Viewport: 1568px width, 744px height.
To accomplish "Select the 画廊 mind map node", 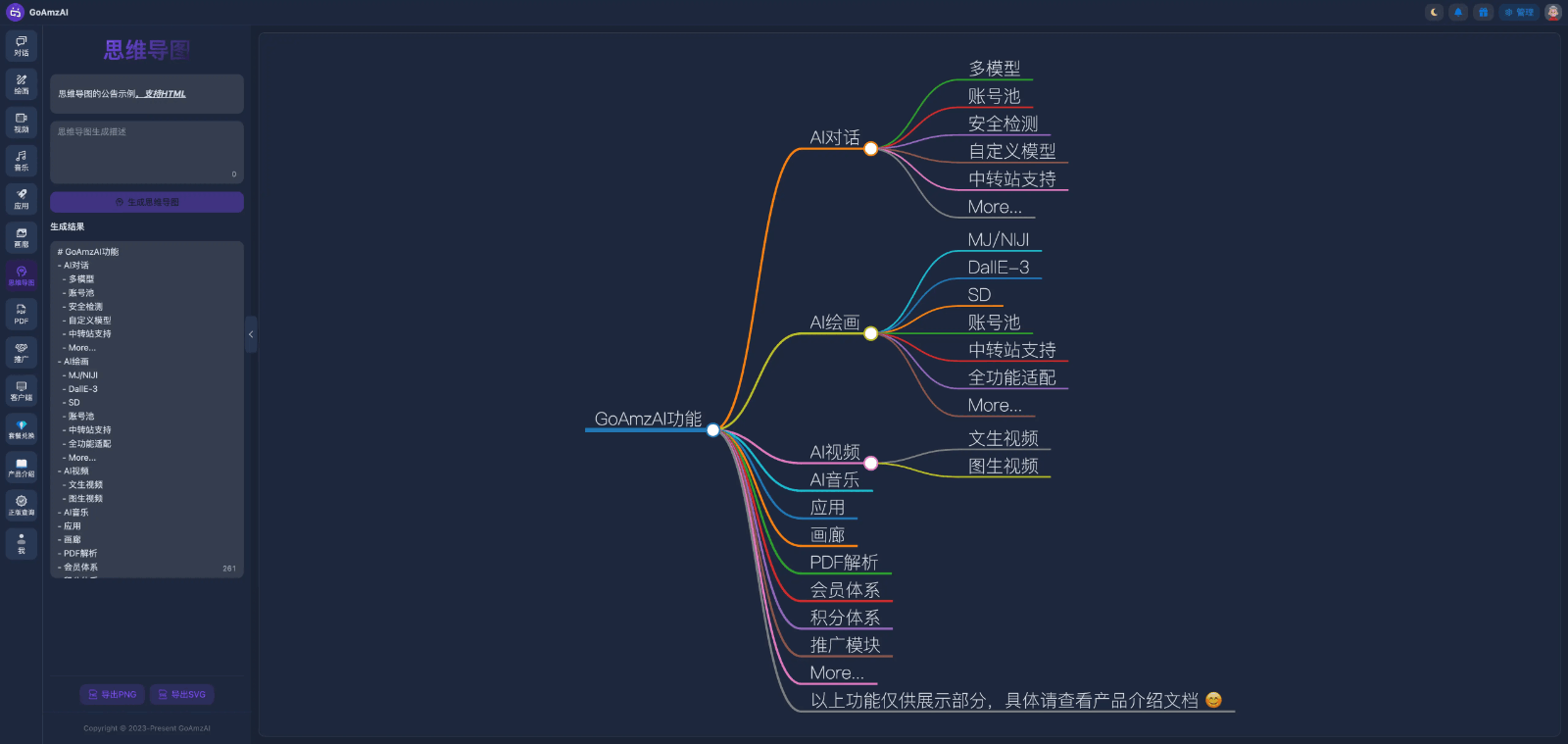I will point(827,534).
